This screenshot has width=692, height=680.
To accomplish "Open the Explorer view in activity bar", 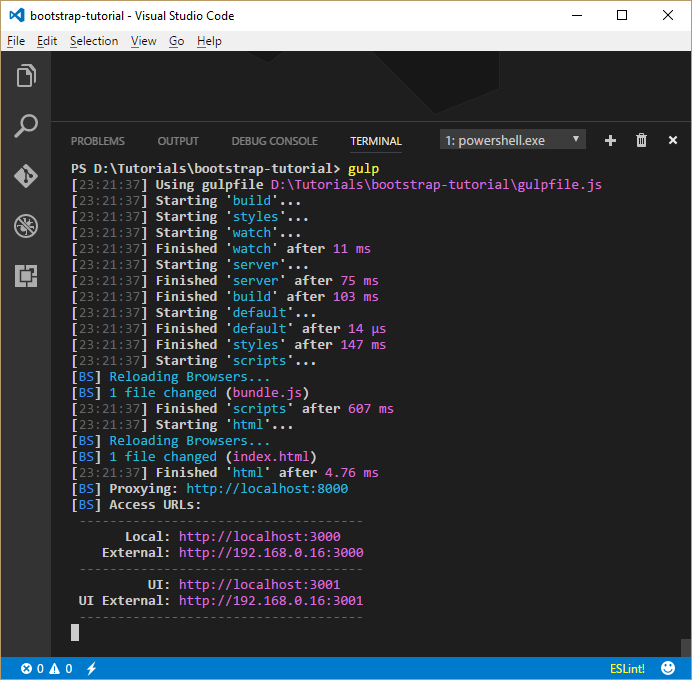I will click(26, 77).
